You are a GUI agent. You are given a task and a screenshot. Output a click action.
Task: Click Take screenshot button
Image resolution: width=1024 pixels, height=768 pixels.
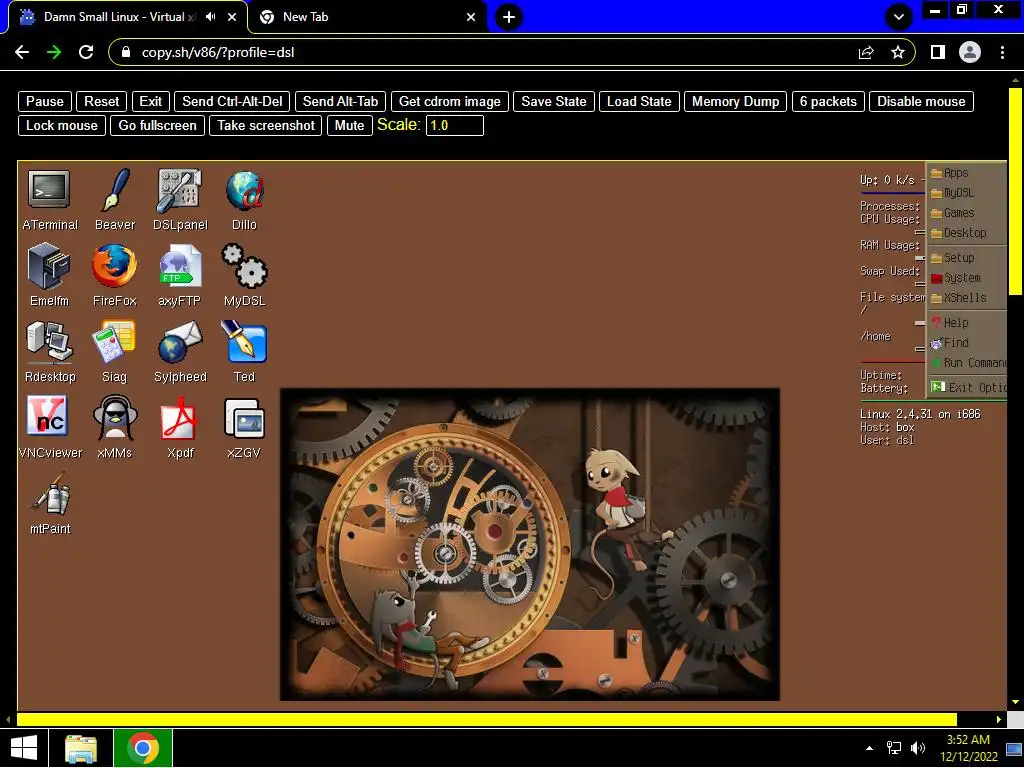[x=266, y=125]
